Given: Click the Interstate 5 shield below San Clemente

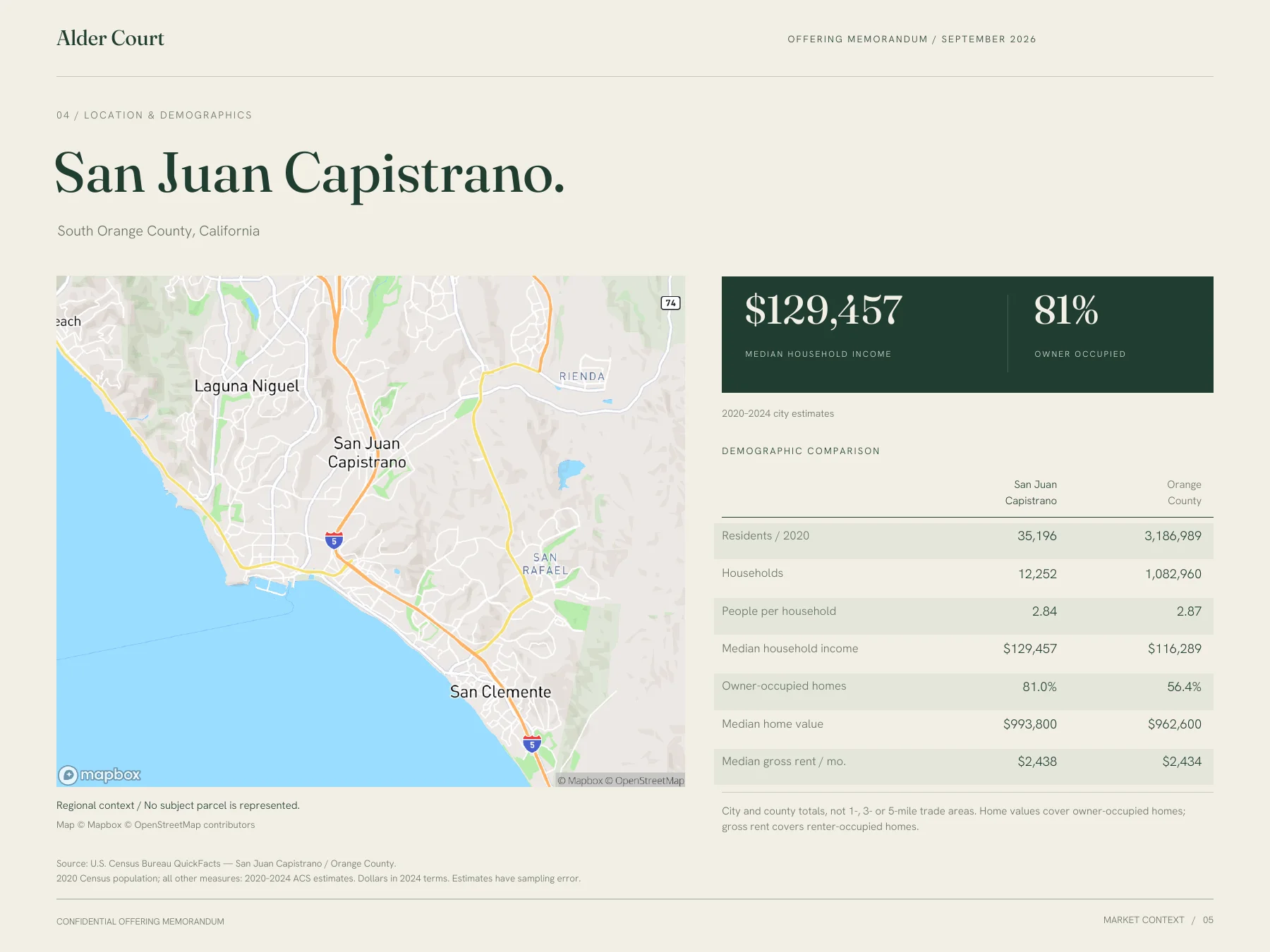Looking at the screenshot, I should (x=532, y=743).
